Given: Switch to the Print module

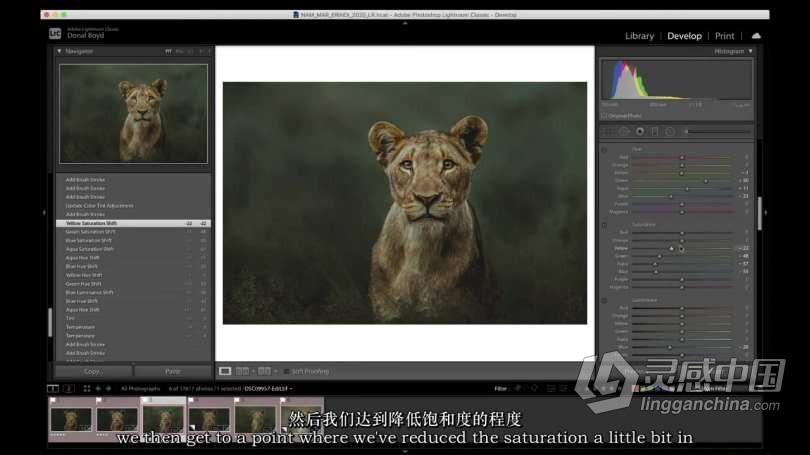Looking at the screenshot, I should (x=724, y=36).
